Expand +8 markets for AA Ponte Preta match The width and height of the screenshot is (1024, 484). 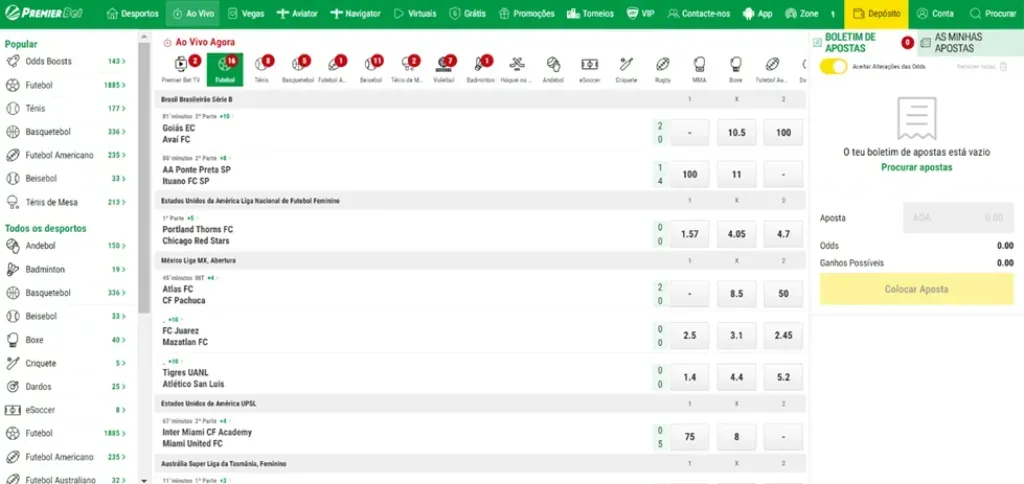point(223,158)
